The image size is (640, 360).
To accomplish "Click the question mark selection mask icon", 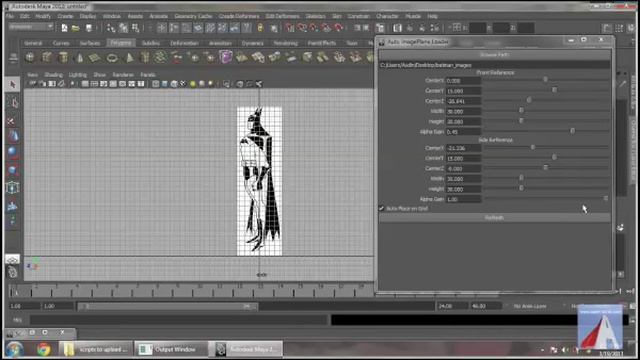I will coord(247,28).
